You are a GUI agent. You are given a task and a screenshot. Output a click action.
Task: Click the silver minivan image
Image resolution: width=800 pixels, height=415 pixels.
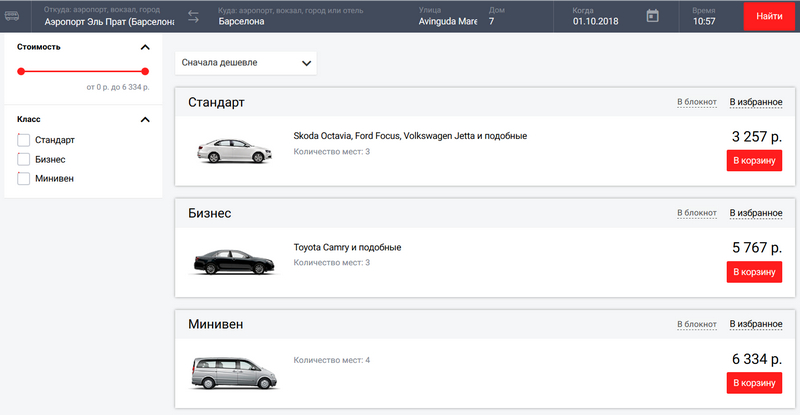click(x=231, y=372)
